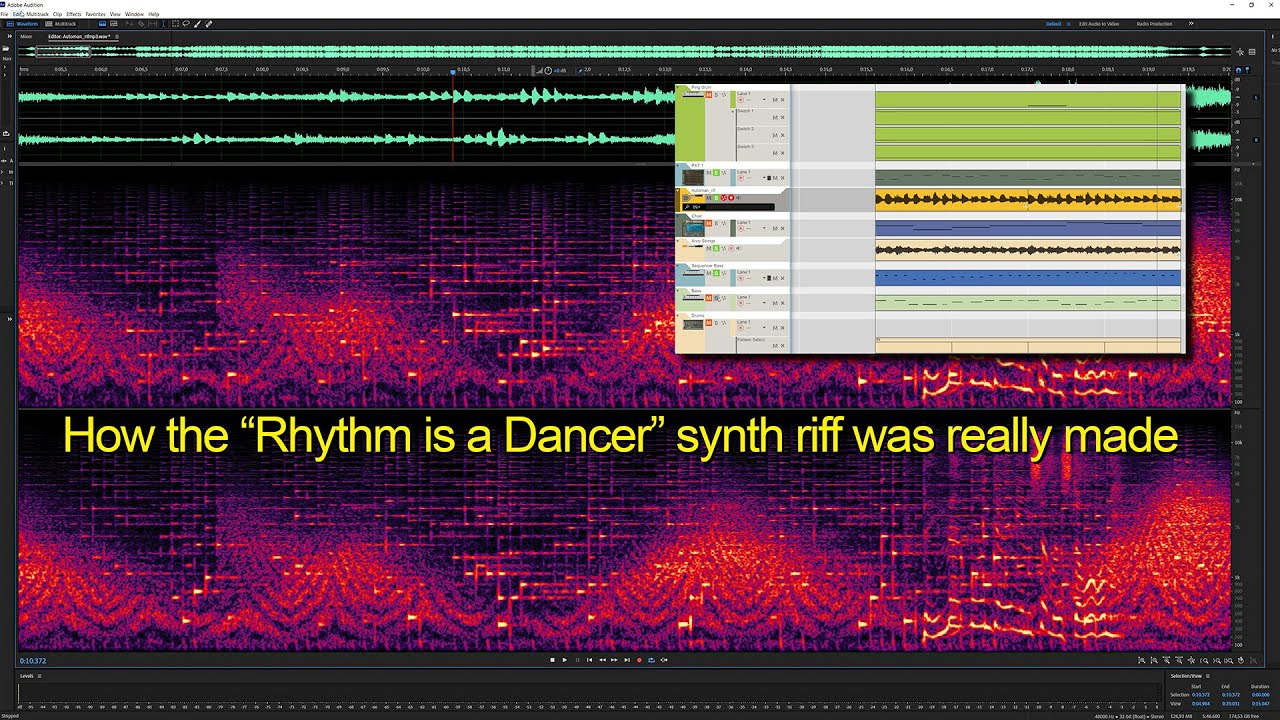Collapse the Sequencer Bass track
Viewport: 1280px width, 720px height.
(x=677, y=265)
